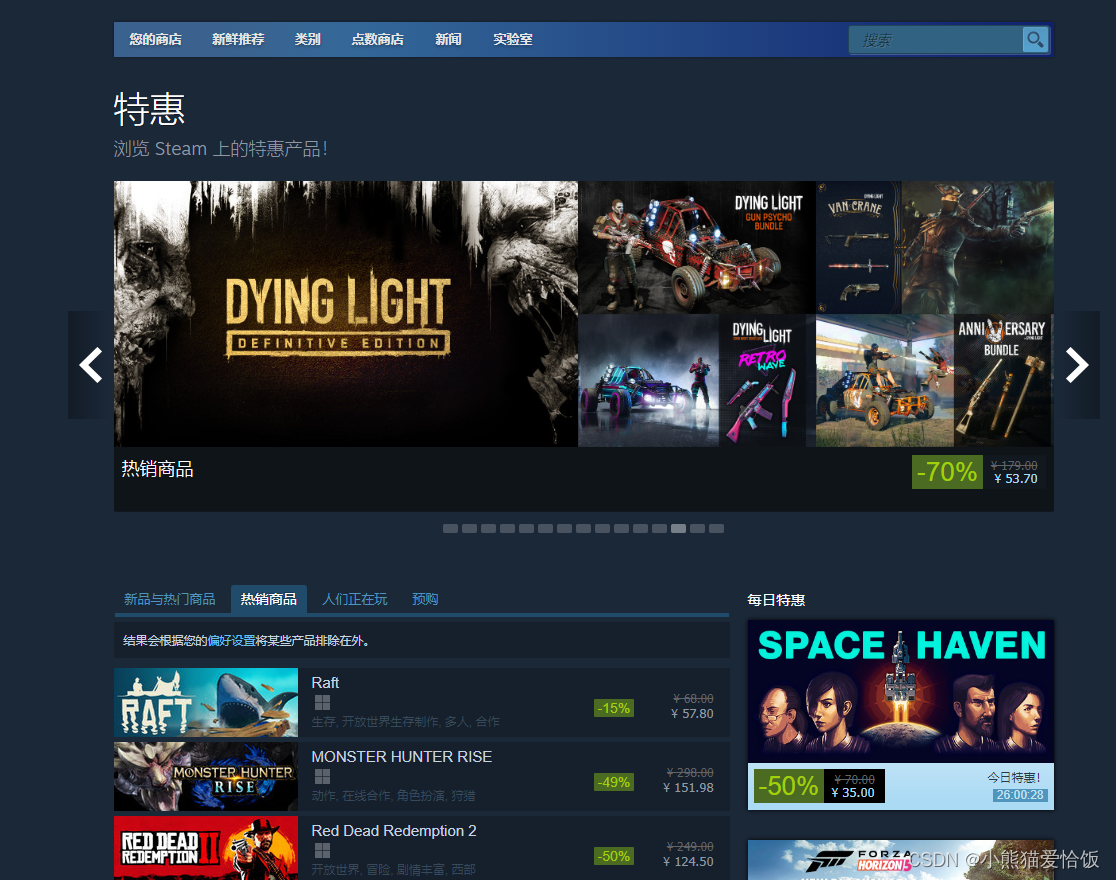Open 类别 menu

point(307,39)
